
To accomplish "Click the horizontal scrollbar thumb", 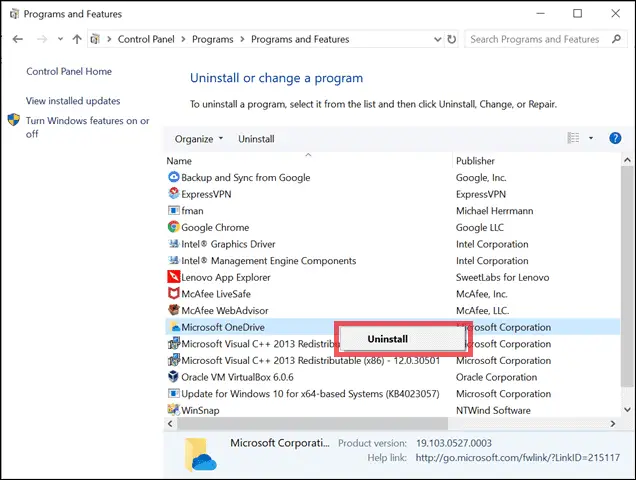I will click(x=312, y=424).
